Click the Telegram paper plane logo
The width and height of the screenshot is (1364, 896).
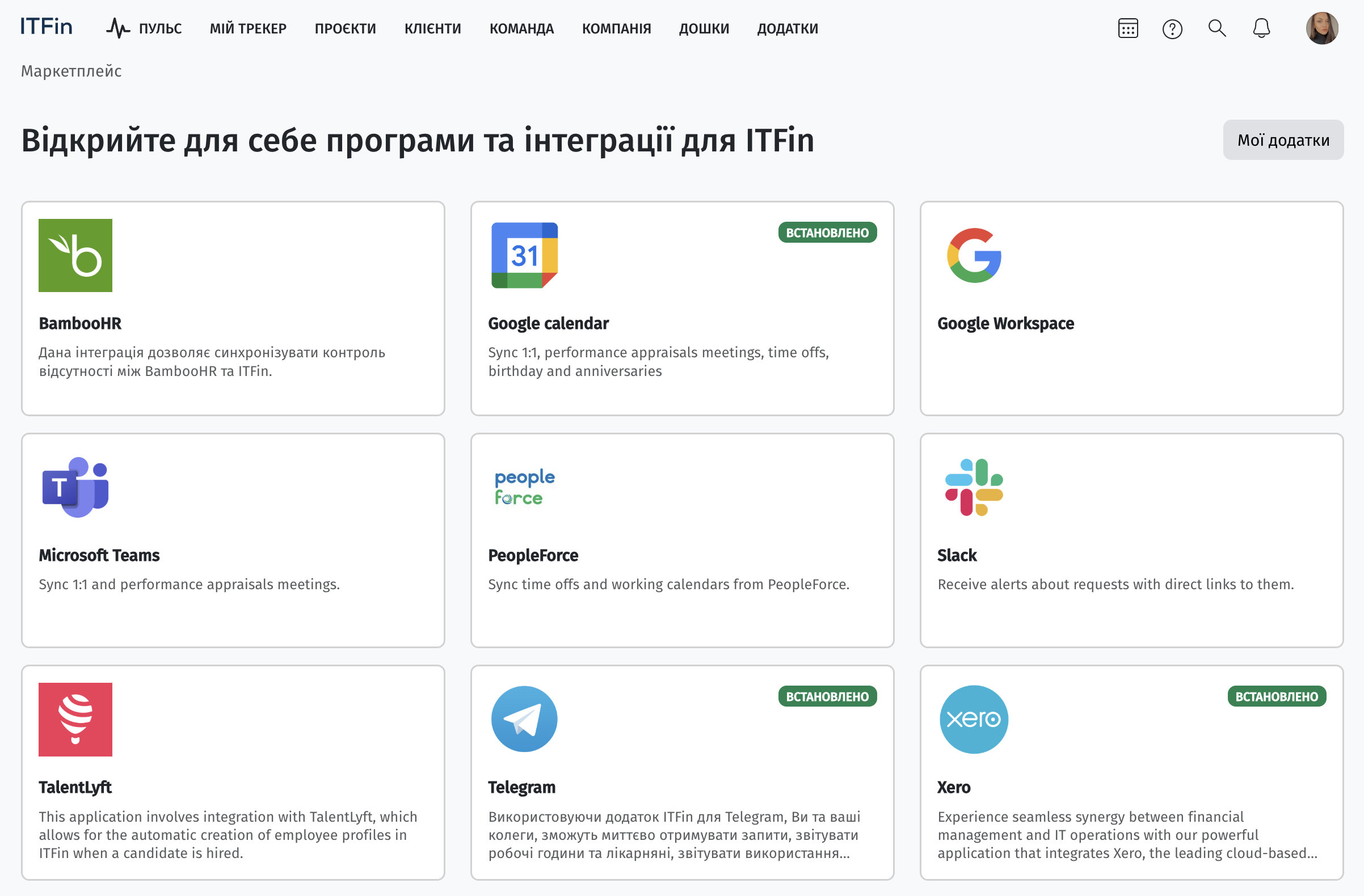point(524,720)
